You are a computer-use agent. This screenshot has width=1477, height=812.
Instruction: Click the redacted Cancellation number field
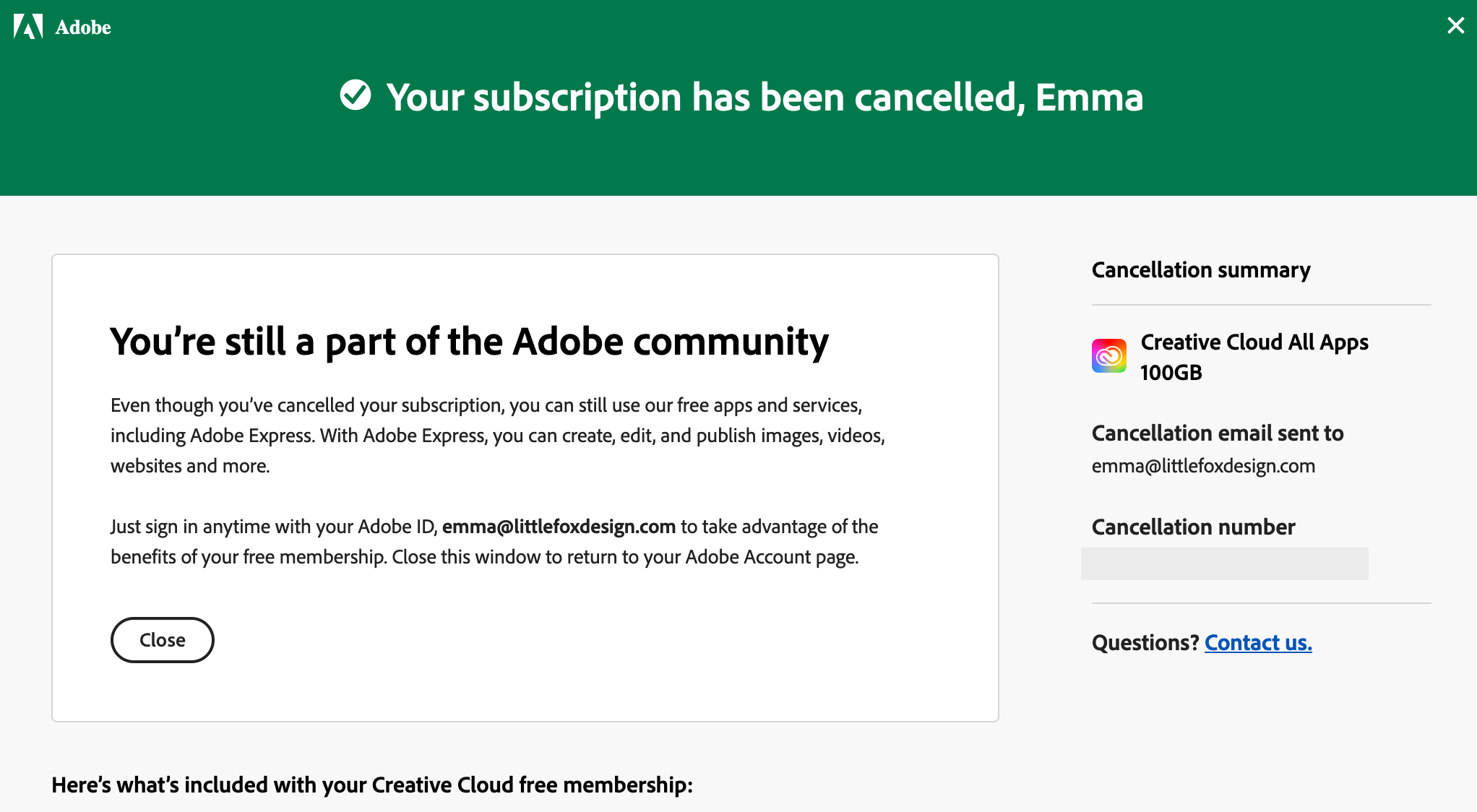point(1224,563)
